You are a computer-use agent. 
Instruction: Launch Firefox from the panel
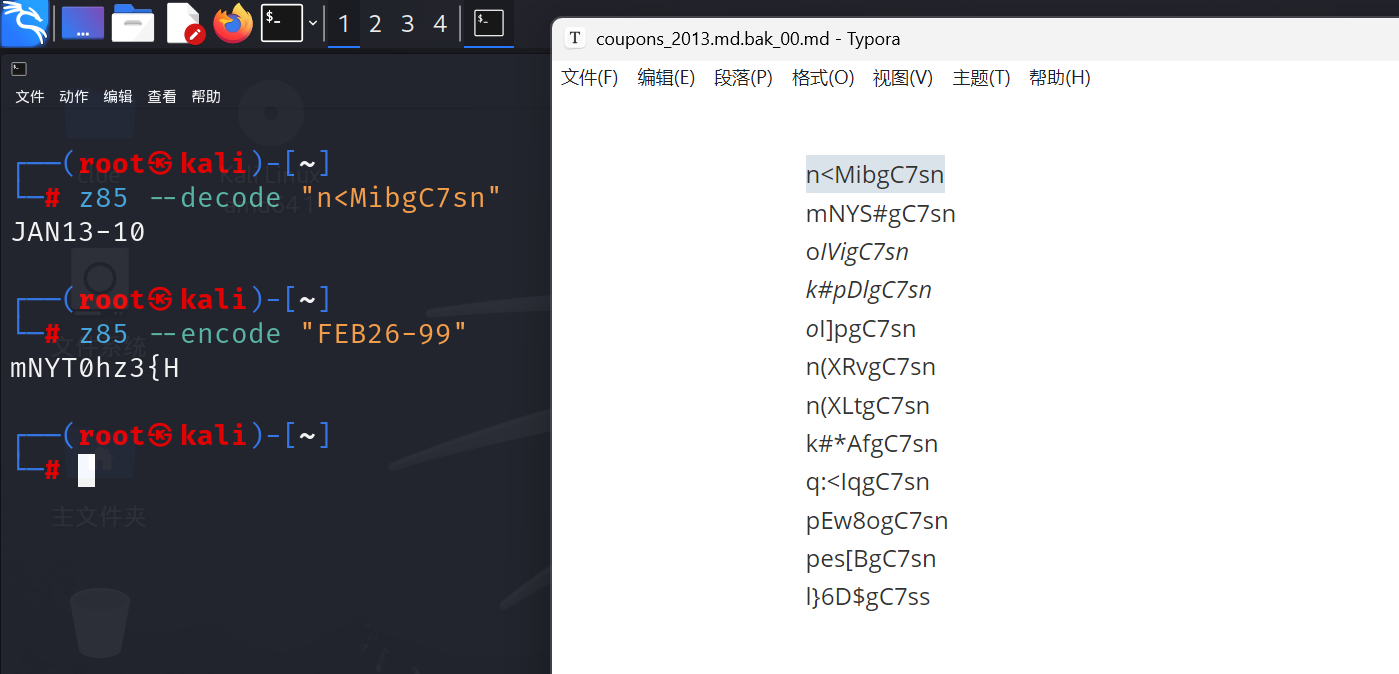233,23
